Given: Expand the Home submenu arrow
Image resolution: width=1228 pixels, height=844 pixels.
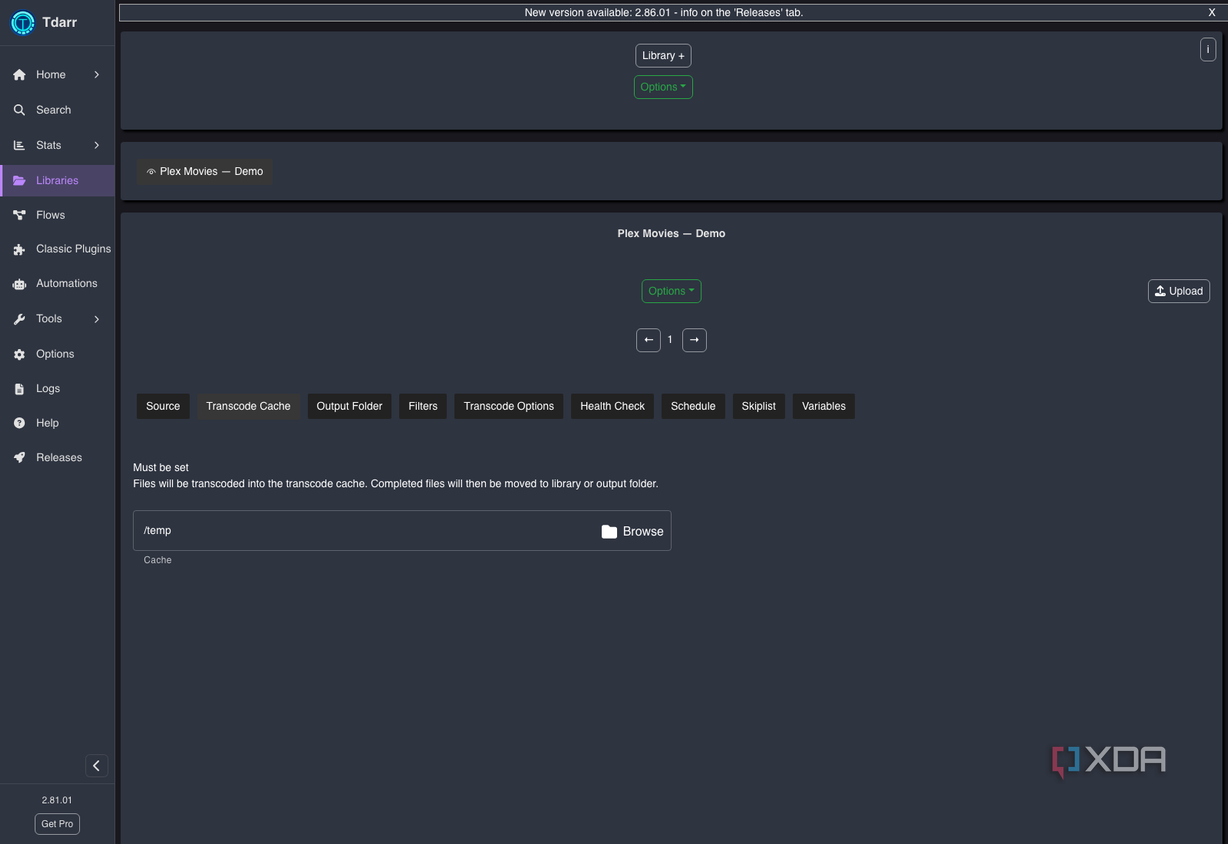Looking at the screenshot, I should click(97, 75).
